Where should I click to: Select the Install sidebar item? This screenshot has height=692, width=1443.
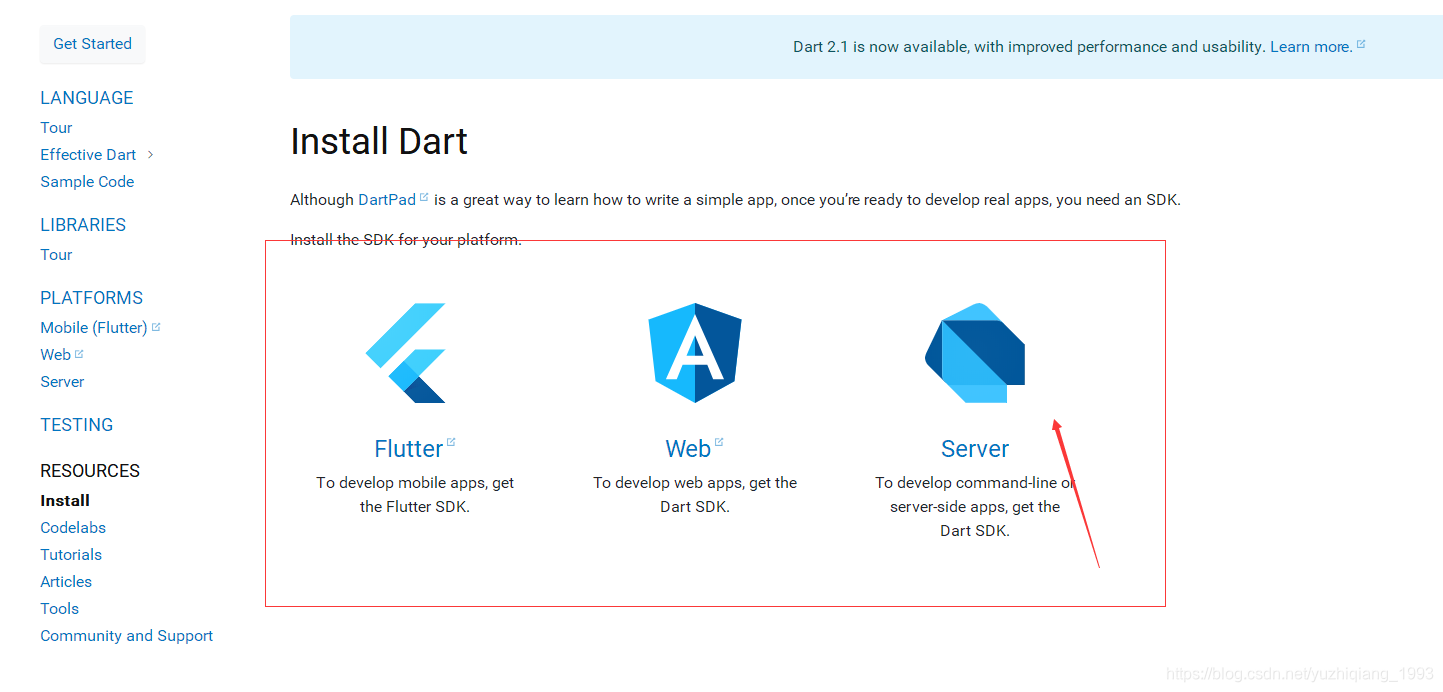click(x=65, y=501)
